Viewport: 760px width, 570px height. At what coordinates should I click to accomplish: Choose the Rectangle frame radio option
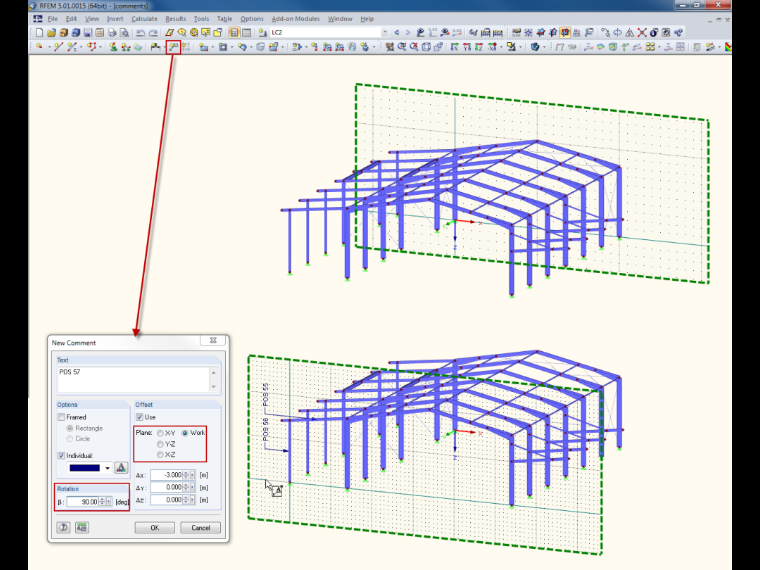[x=70, y=428]
